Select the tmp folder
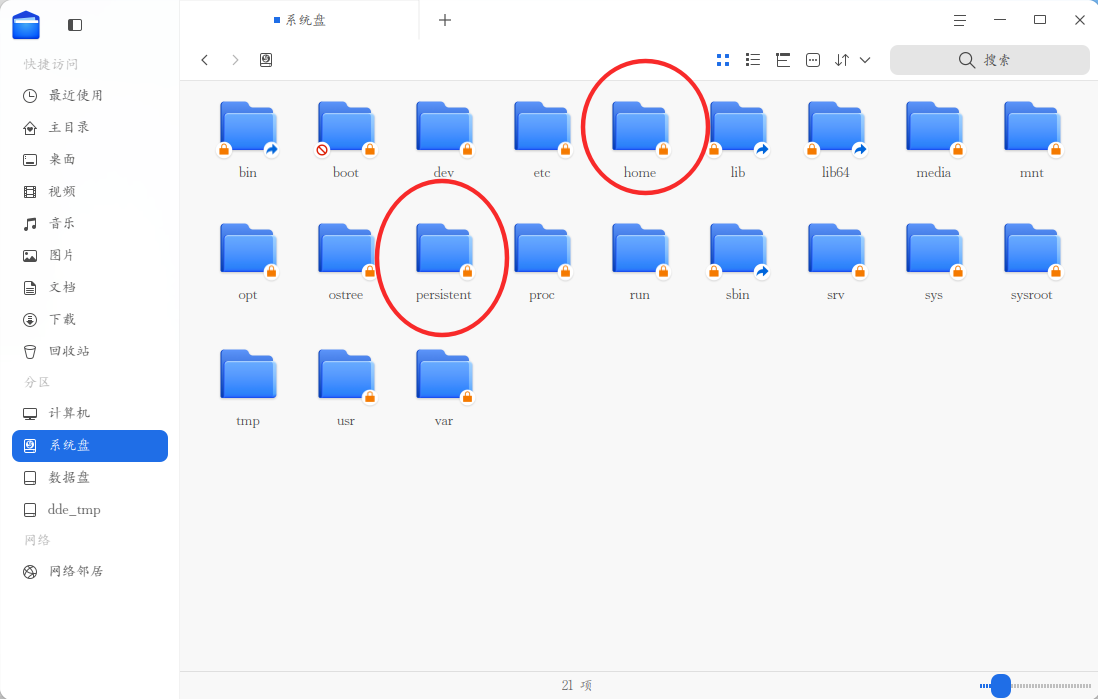 pyautogui.click(x=248, y=389)
